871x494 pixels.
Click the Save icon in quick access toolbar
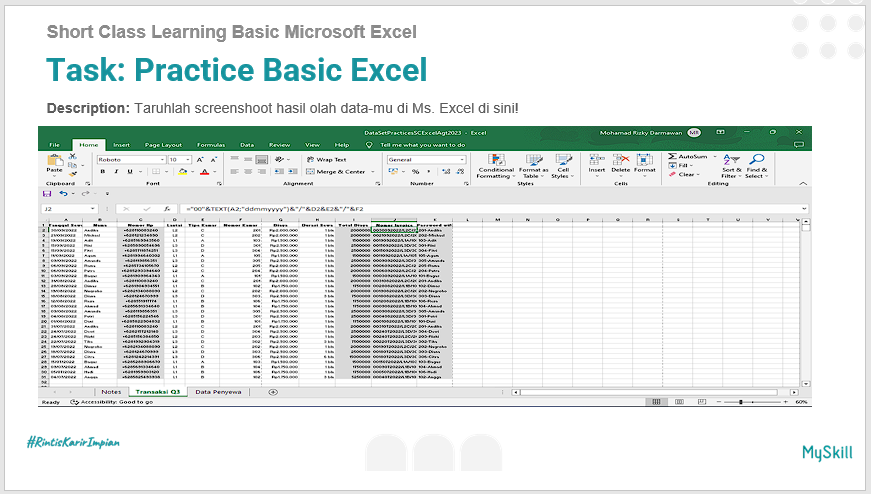(47, 193)
